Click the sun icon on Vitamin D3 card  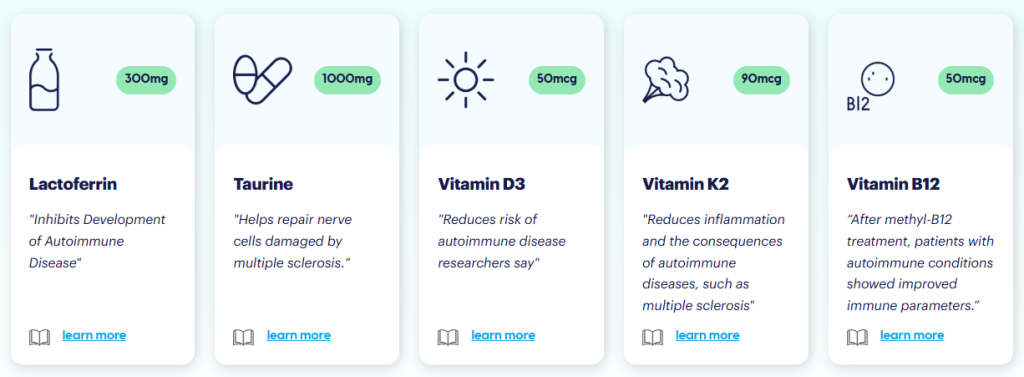[x=466, y=80]
